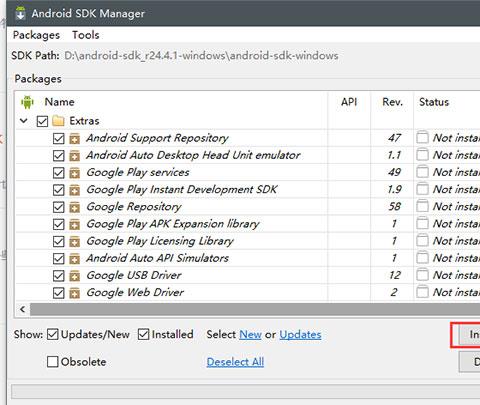Screen dimensions: 480x405
Task: Click status icon in Android Auto API Simulators row
Action: click(x=422, y=258)
